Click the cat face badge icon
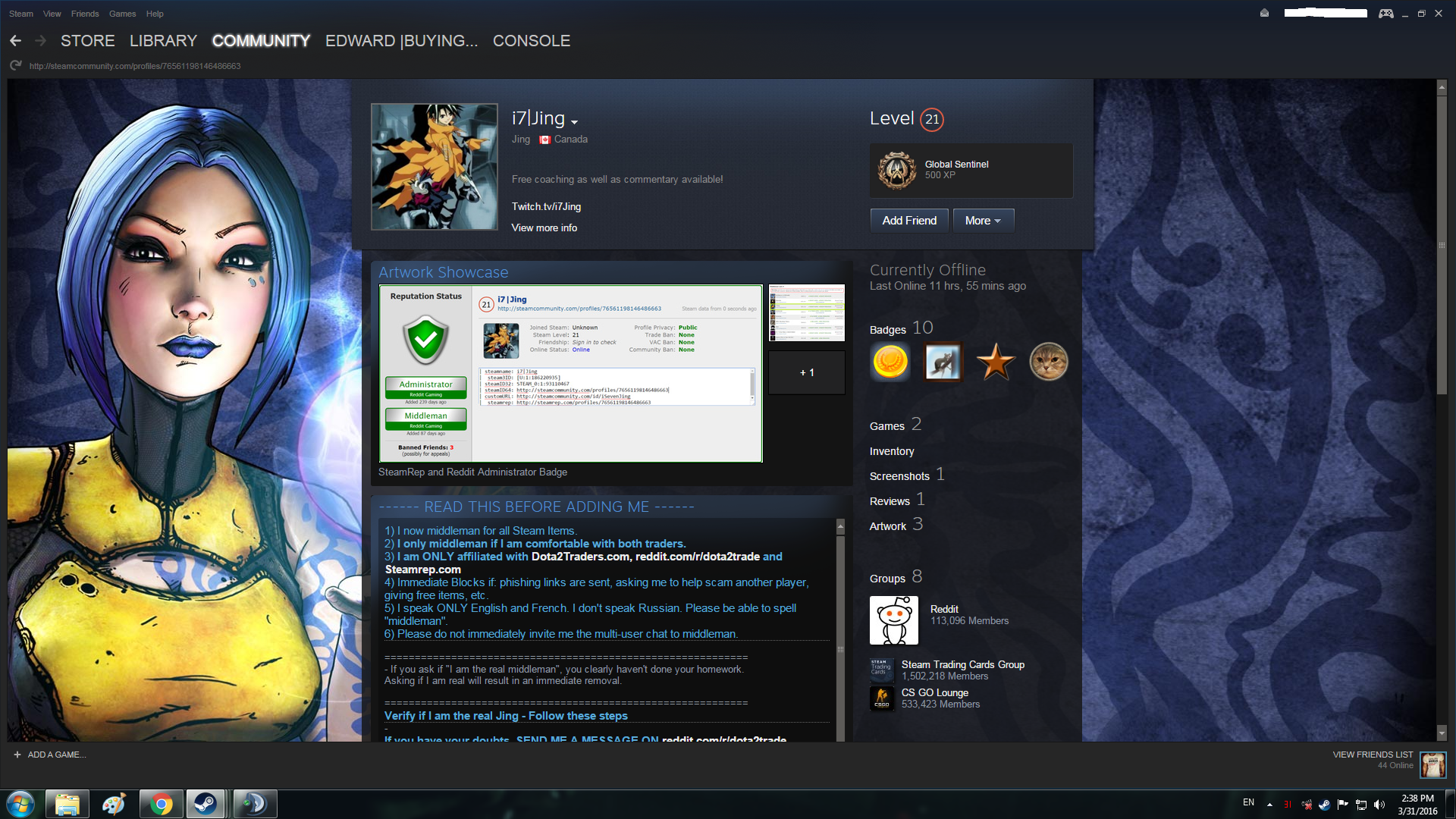 click(1048, 362)
